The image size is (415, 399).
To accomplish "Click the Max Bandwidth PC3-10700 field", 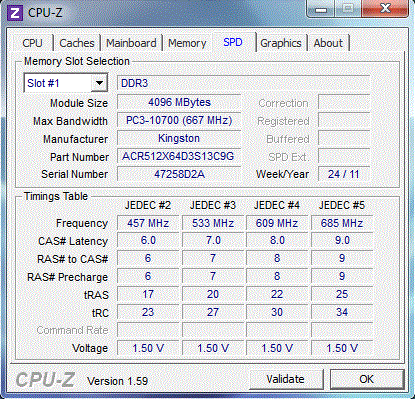I will [179, 120].
